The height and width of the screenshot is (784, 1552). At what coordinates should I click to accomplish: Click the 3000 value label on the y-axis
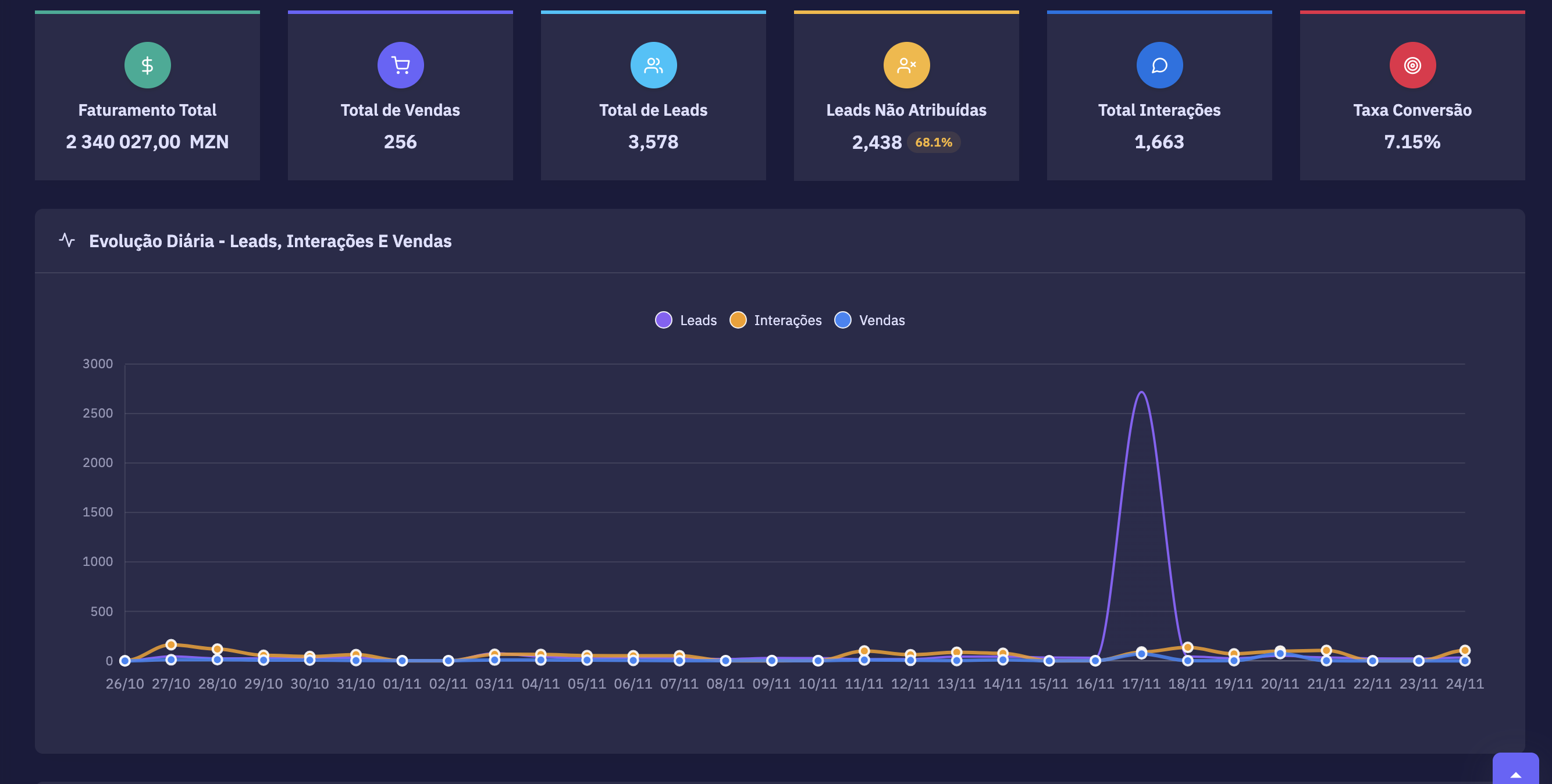pyautogui.click(x=99, y=364)
